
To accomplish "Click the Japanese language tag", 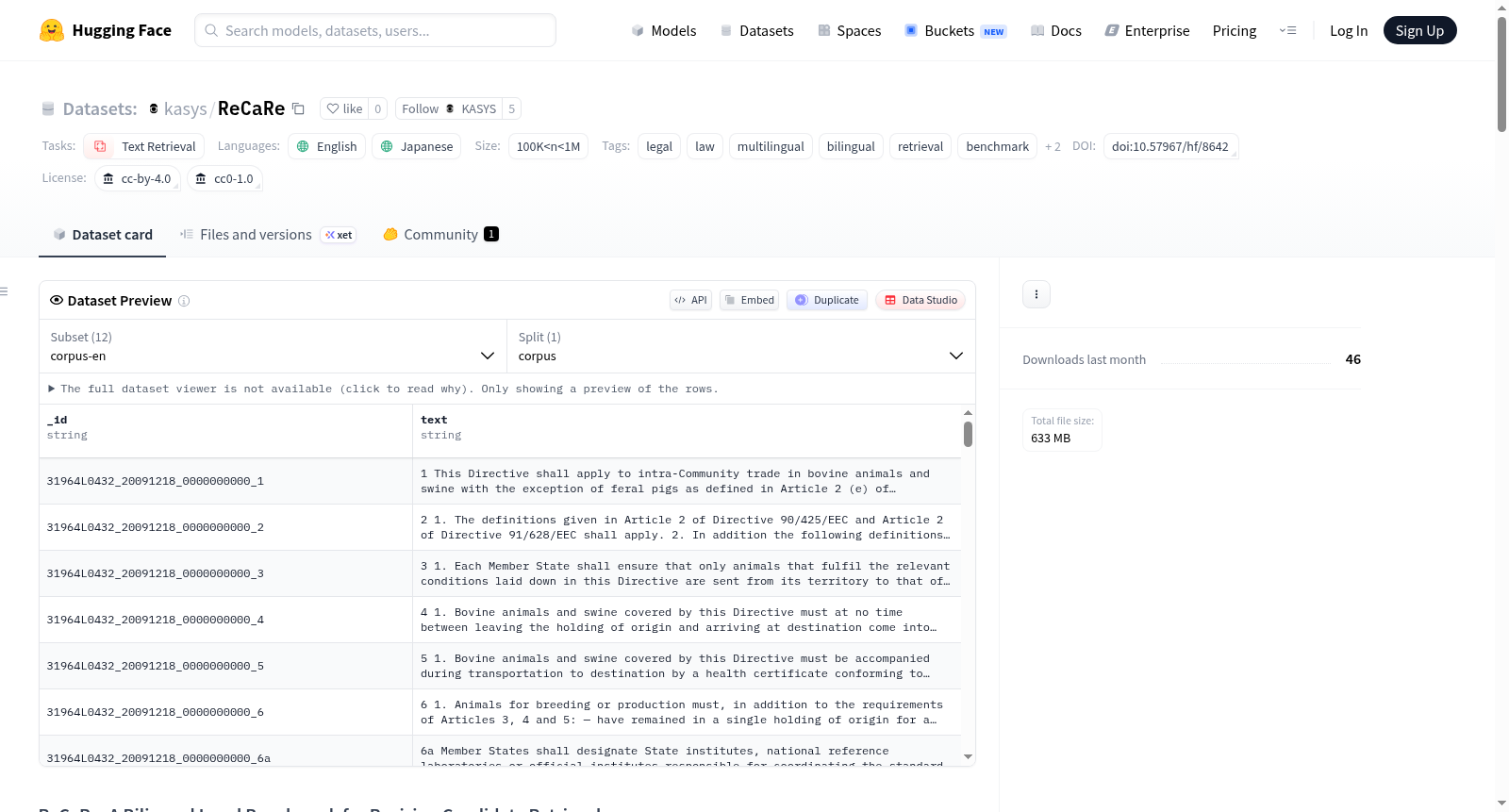I will click(x=416, y=146).
